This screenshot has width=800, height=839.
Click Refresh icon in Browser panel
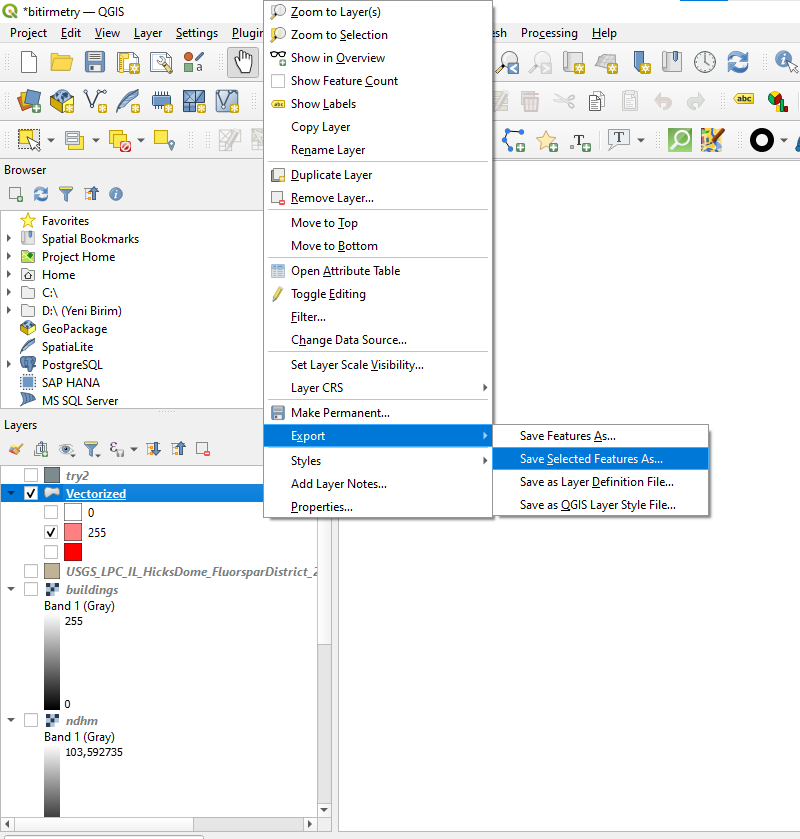41,194
